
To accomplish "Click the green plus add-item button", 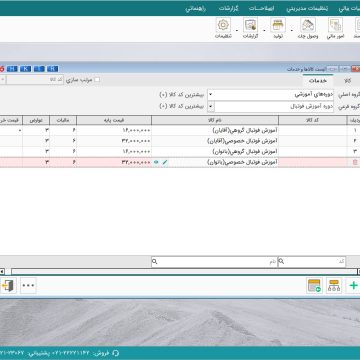I will coord(353,286).
